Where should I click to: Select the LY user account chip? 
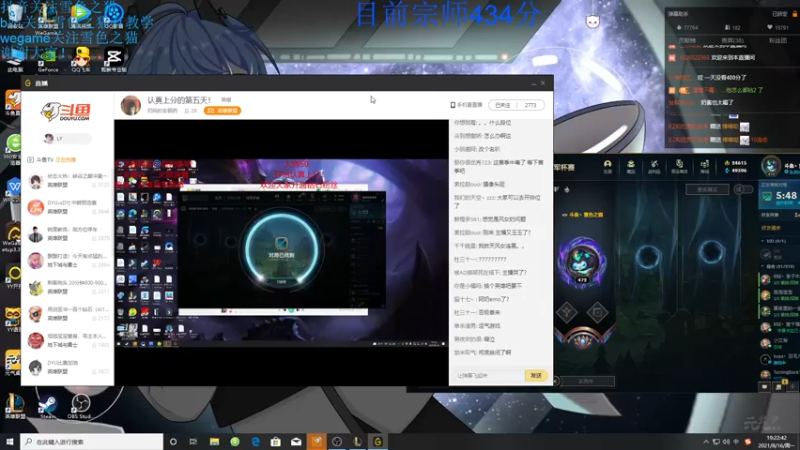67,139
